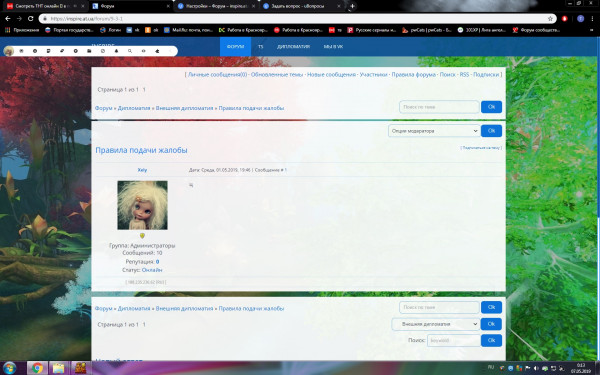Screen dimensions: 600x375
Task: Click the keyword search field at bottom
Action: [x=453, y=340]
